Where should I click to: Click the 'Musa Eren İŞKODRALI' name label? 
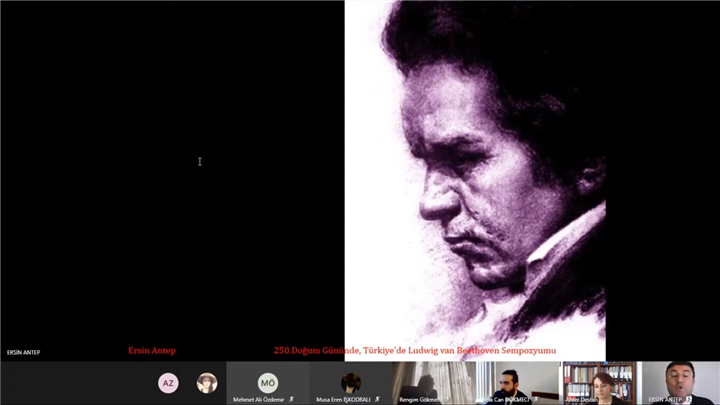coord(343,399)
